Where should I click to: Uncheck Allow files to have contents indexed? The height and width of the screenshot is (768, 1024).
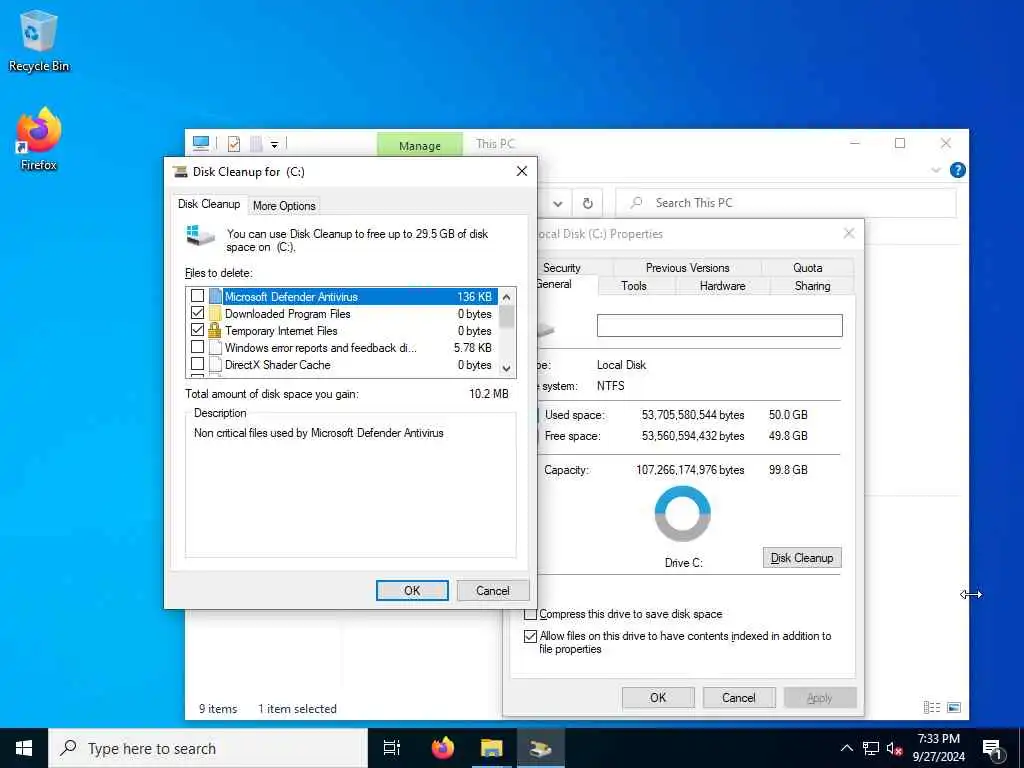tap(530, 636)
